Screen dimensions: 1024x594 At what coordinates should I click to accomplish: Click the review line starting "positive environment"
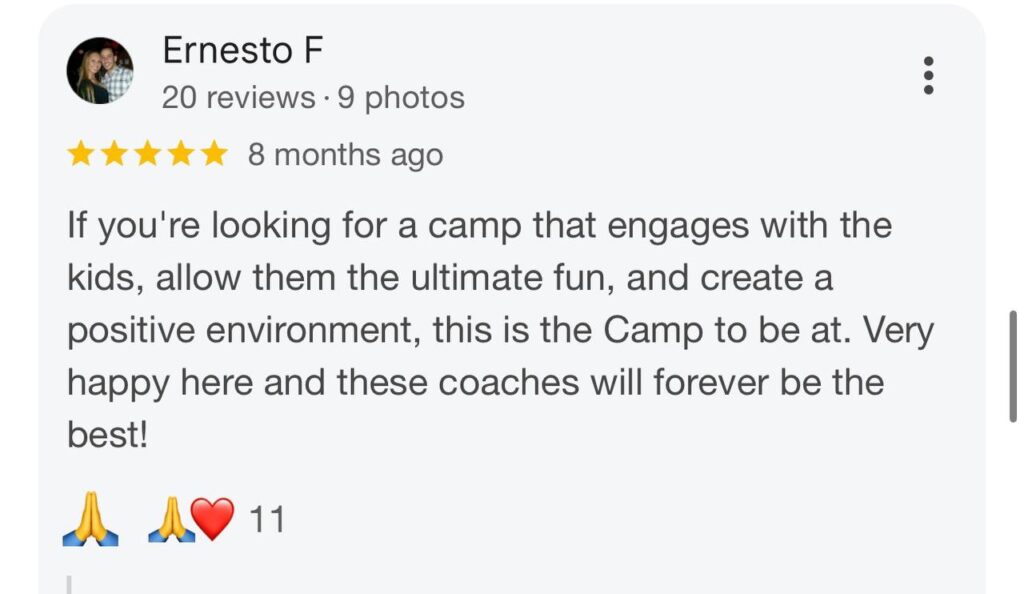(500, 331)
